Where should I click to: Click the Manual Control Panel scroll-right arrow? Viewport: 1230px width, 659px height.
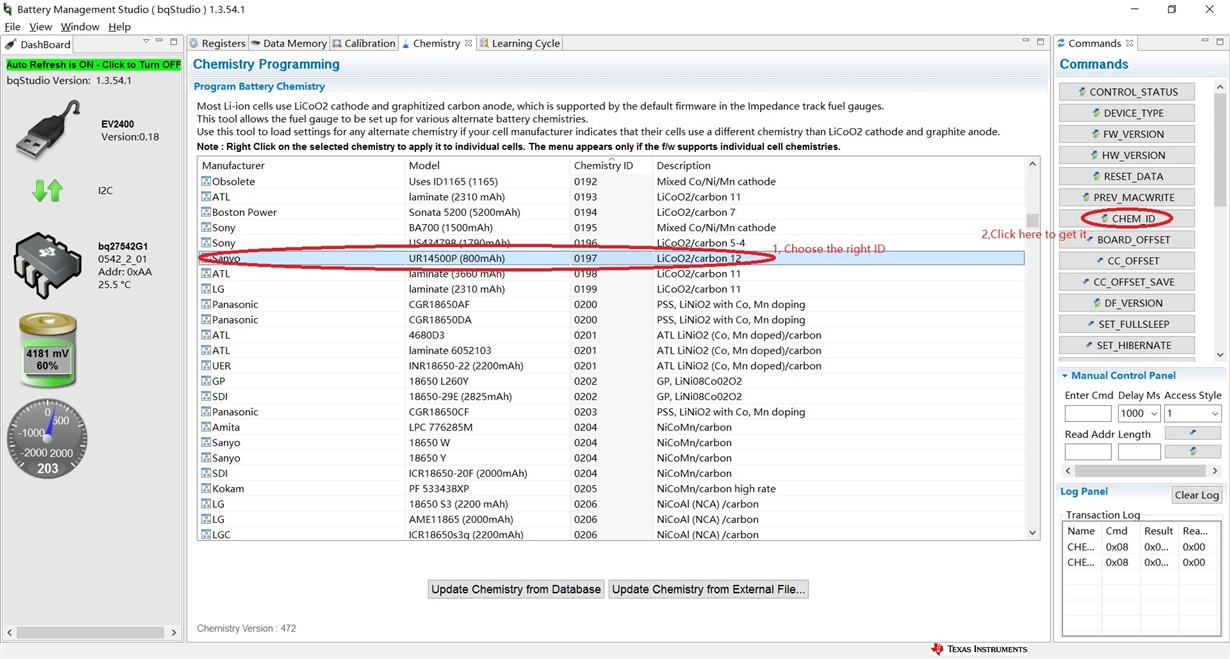[x=1215, y=470]
